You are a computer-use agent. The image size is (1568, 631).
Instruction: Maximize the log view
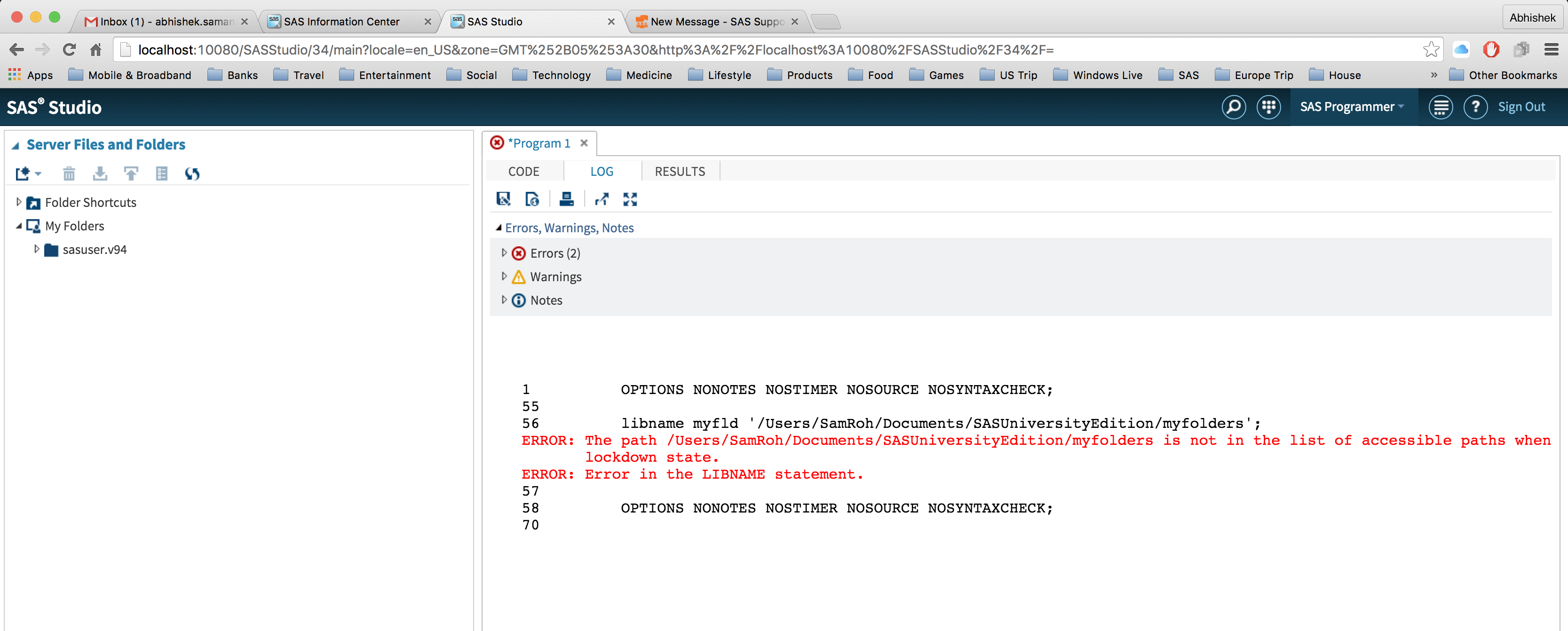point(630,199)
